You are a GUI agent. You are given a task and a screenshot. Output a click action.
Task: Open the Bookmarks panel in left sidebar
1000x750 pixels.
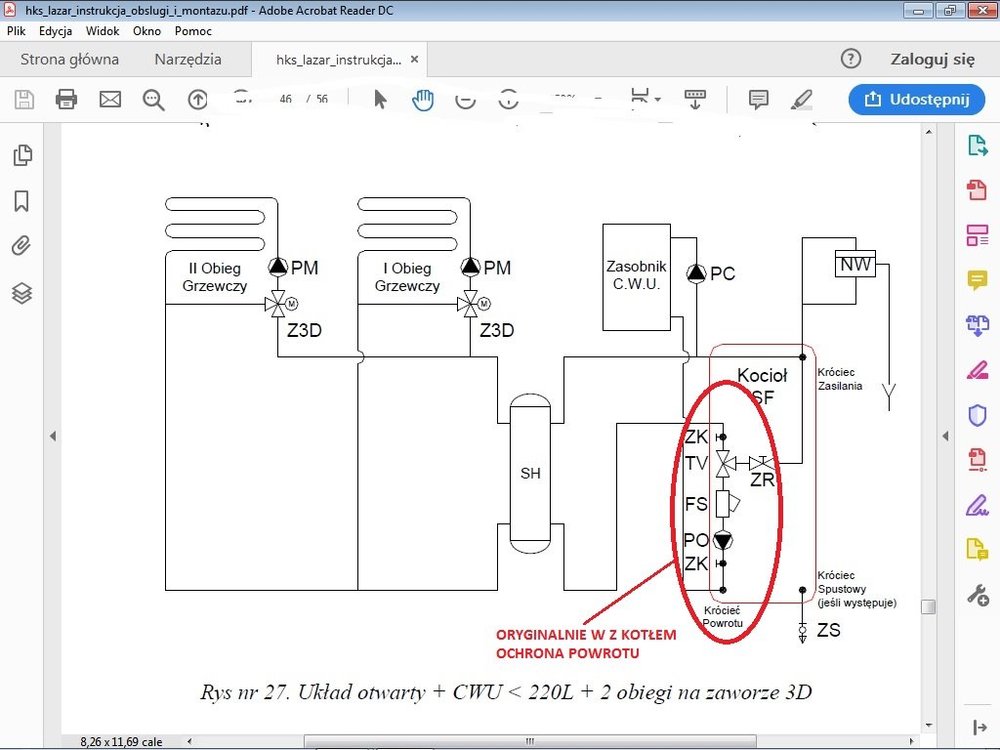[21, 201]
